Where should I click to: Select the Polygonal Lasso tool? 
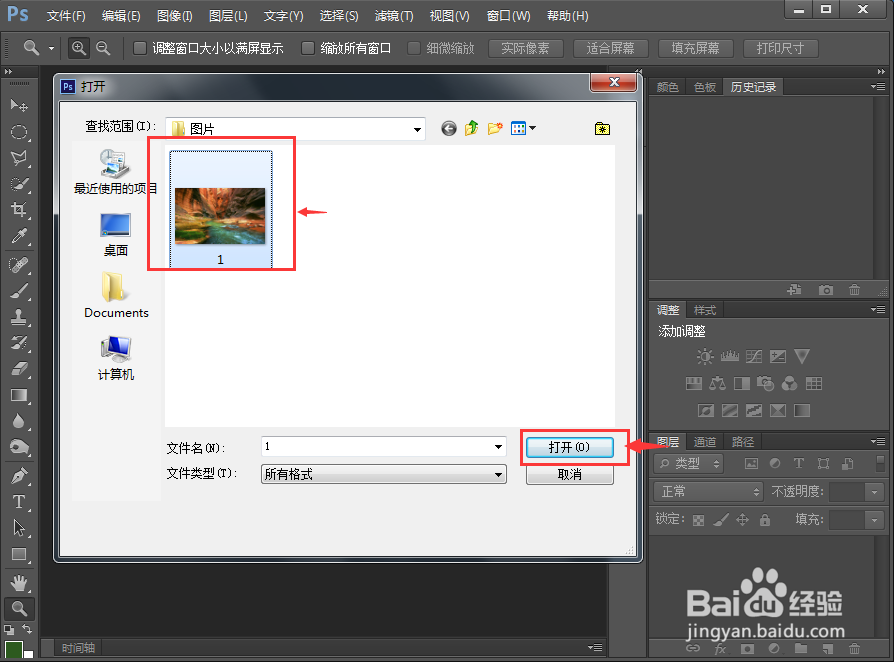[19, 158]
